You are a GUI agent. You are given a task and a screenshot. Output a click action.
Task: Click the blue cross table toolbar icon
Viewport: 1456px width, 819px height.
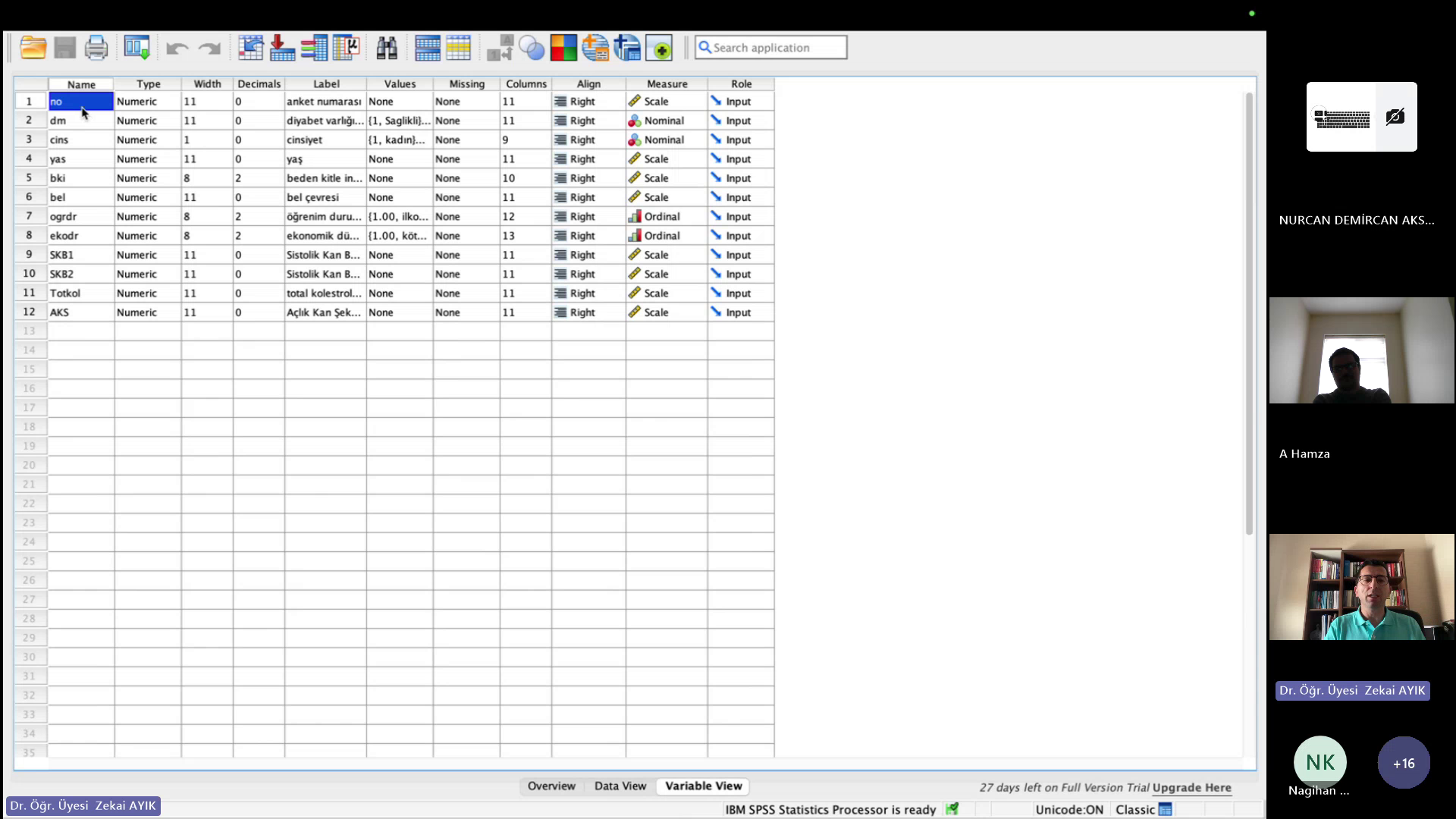point(627,48)
